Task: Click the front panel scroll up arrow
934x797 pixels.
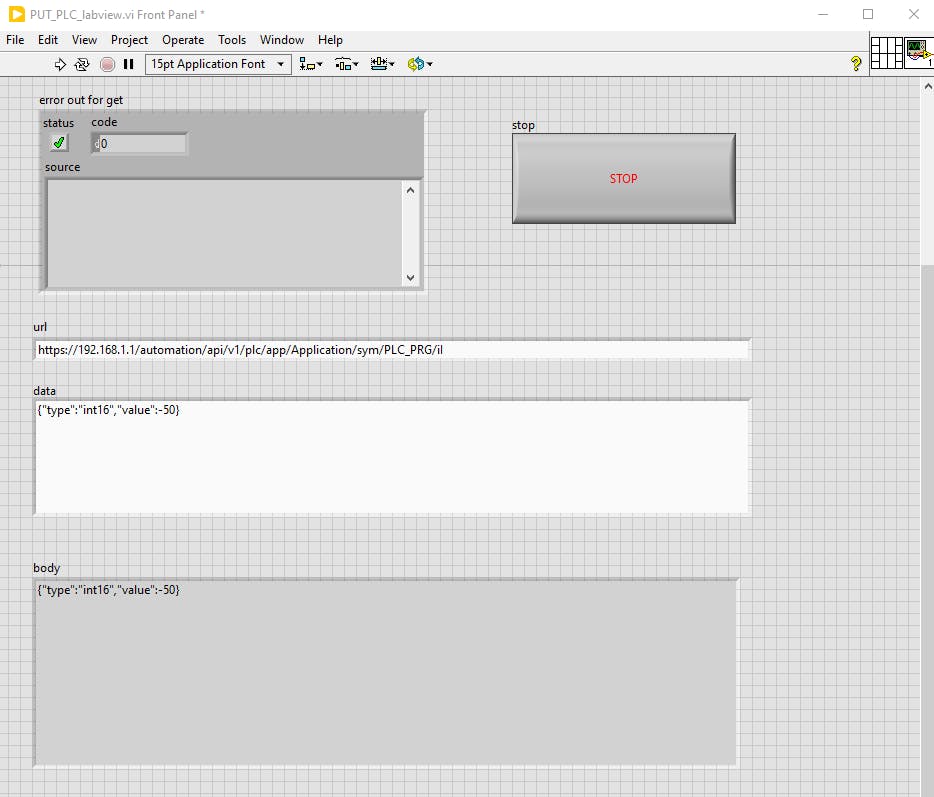Action: tap(927, 86)
